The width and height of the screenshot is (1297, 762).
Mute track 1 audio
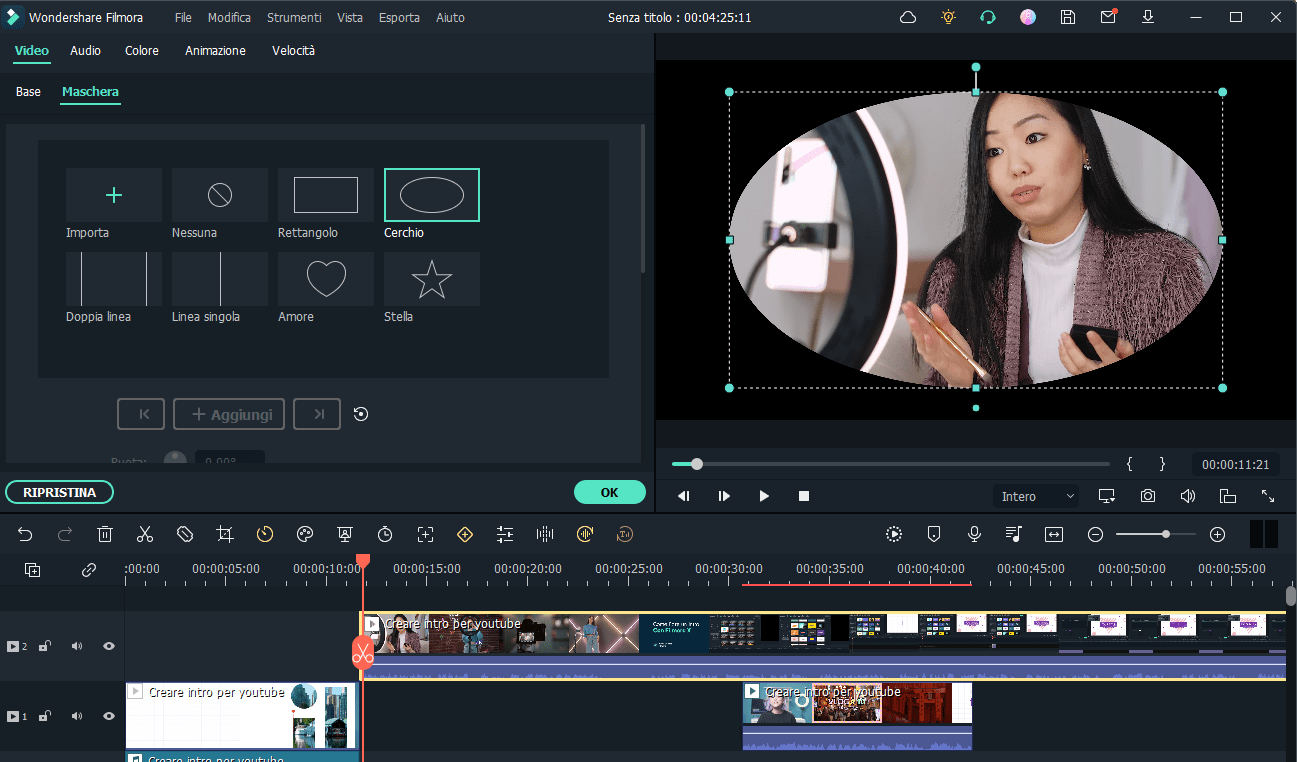click(x=77, y=716)
